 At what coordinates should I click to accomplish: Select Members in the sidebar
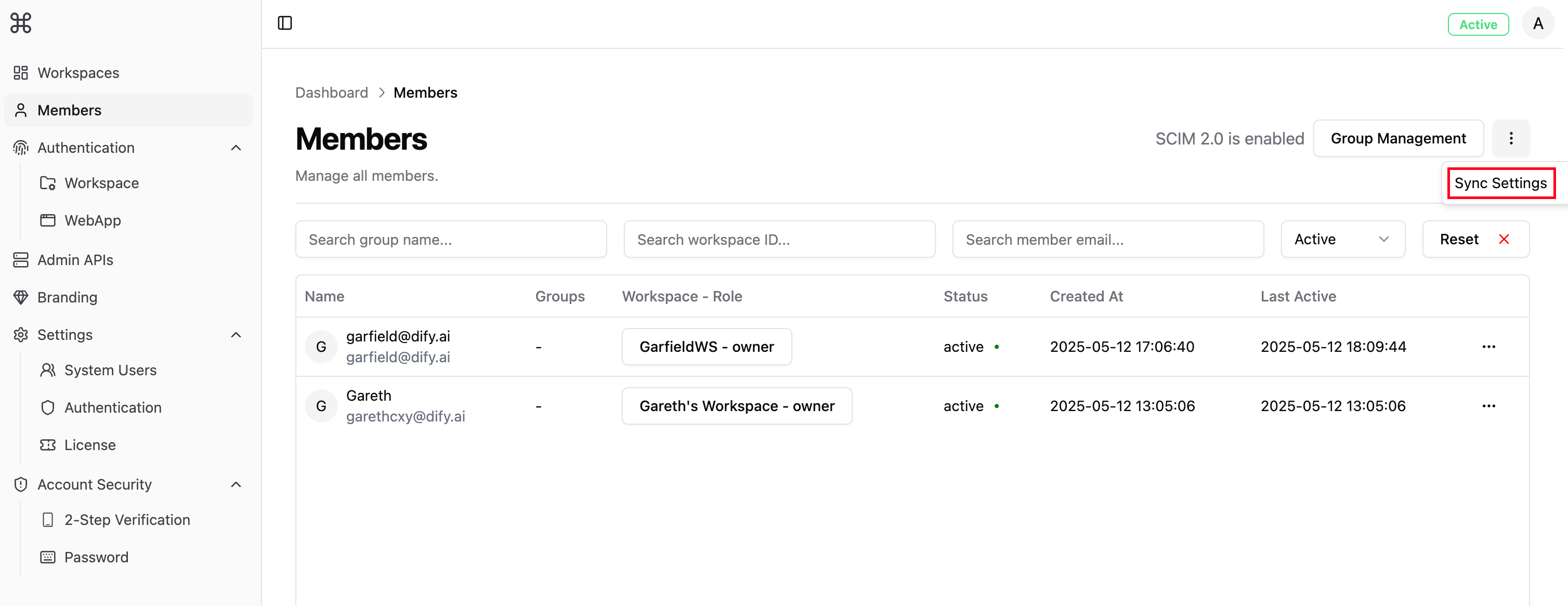coord(128,110)
